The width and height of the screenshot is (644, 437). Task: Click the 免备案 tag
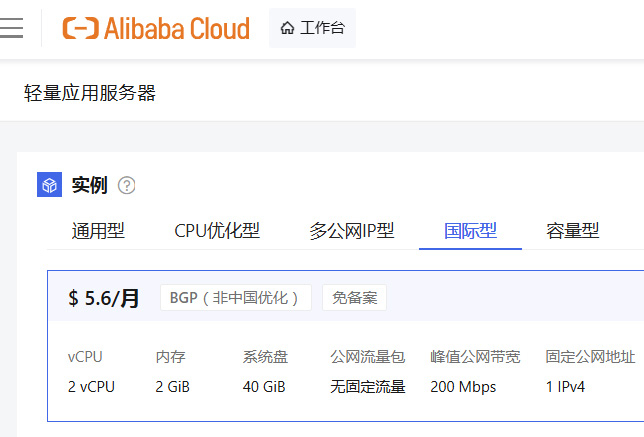point(354,297)
